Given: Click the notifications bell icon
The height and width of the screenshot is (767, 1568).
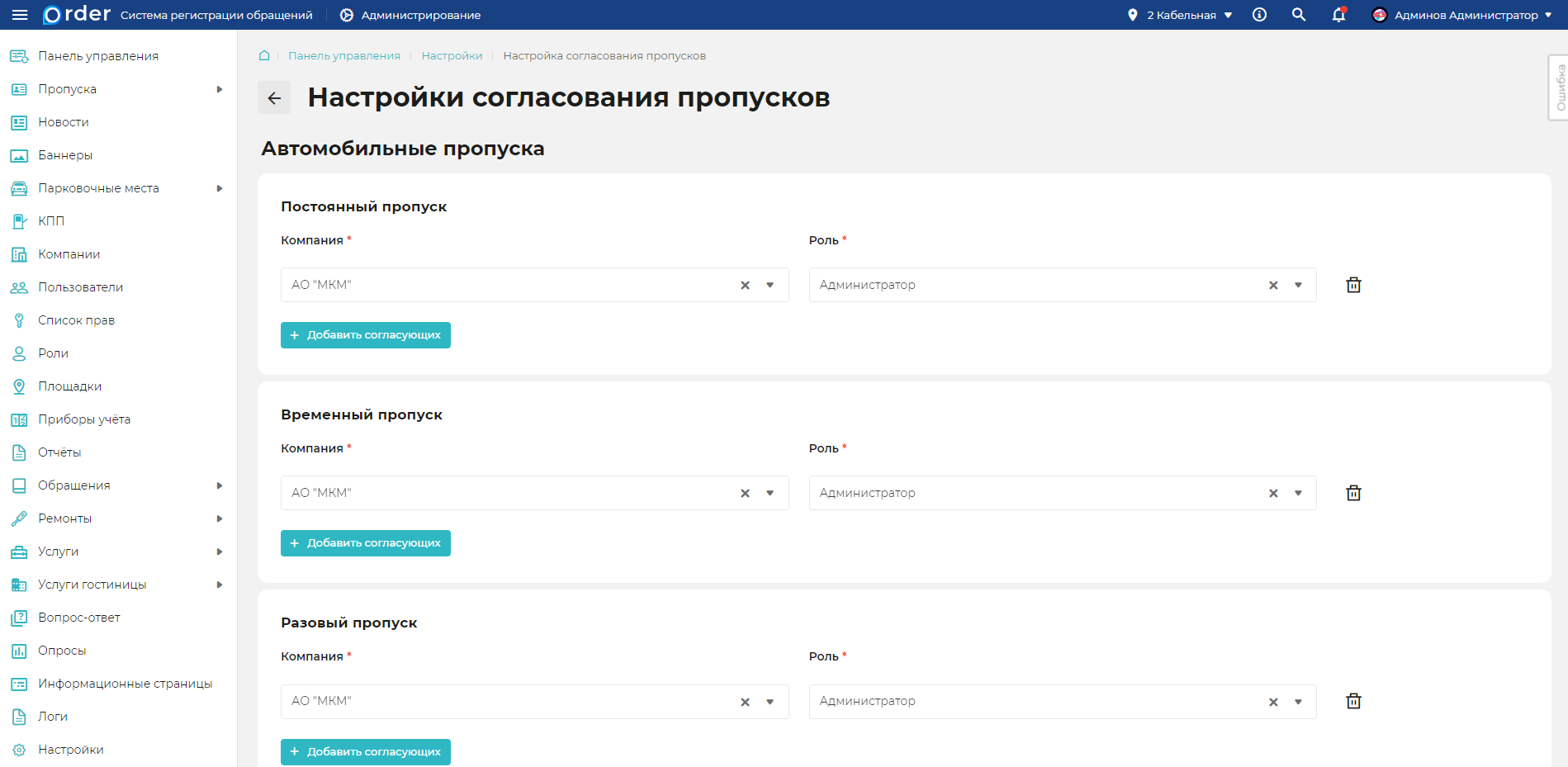Looking at the screenshot, I should pyautogui.click(x=1338, y=15).
